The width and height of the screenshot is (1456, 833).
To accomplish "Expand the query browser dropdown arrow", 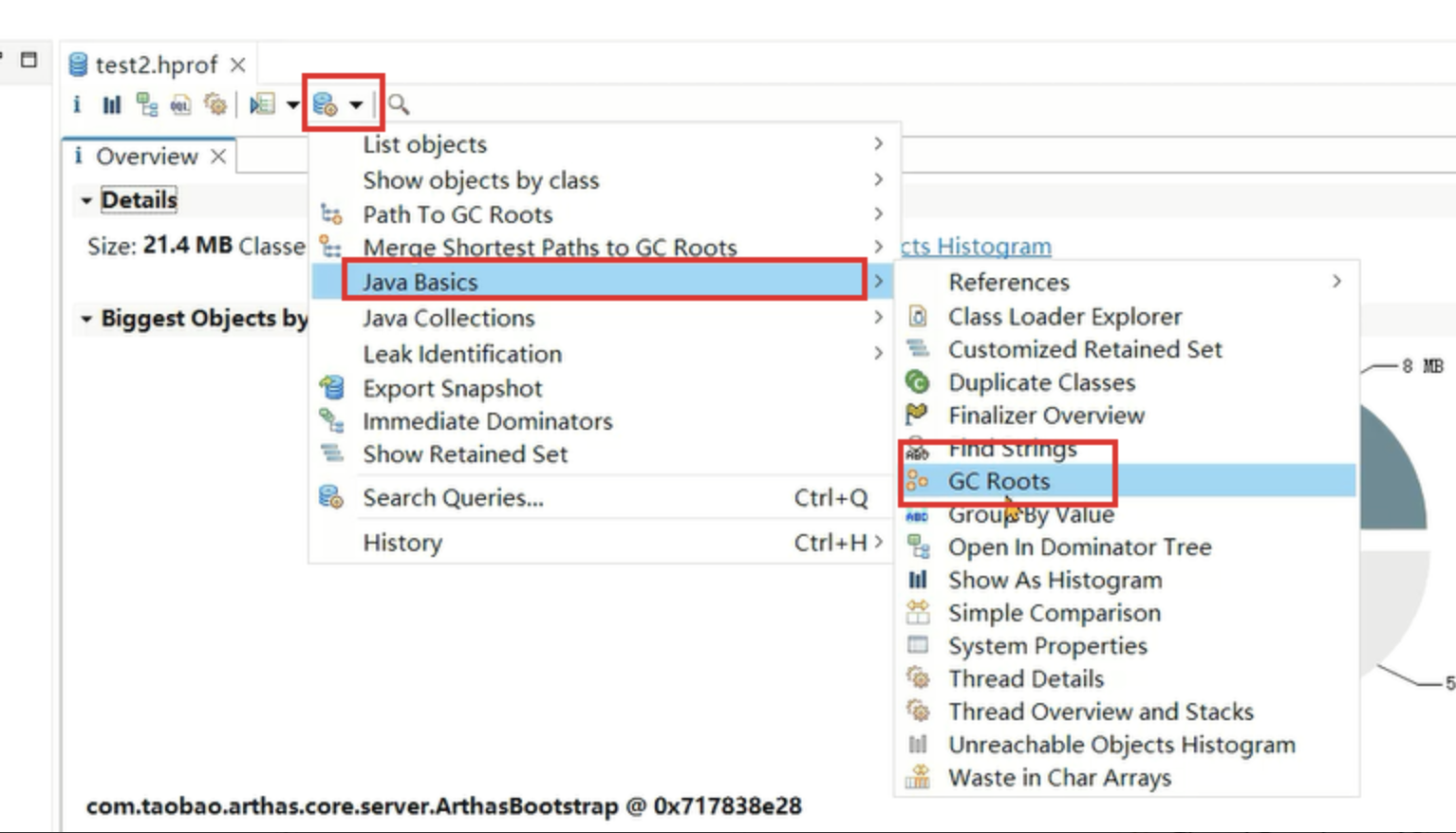I will [356, 104].
